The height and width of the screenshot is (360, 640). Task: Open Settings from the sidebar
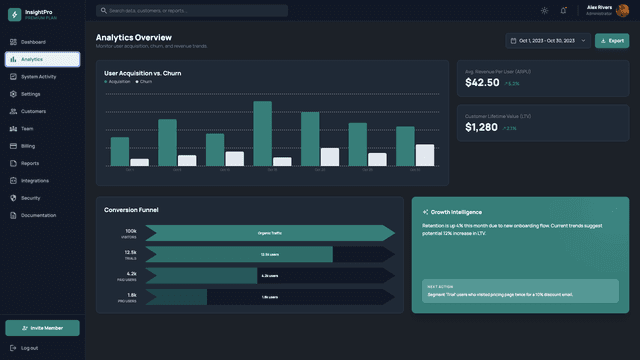(x=42, y=94)
